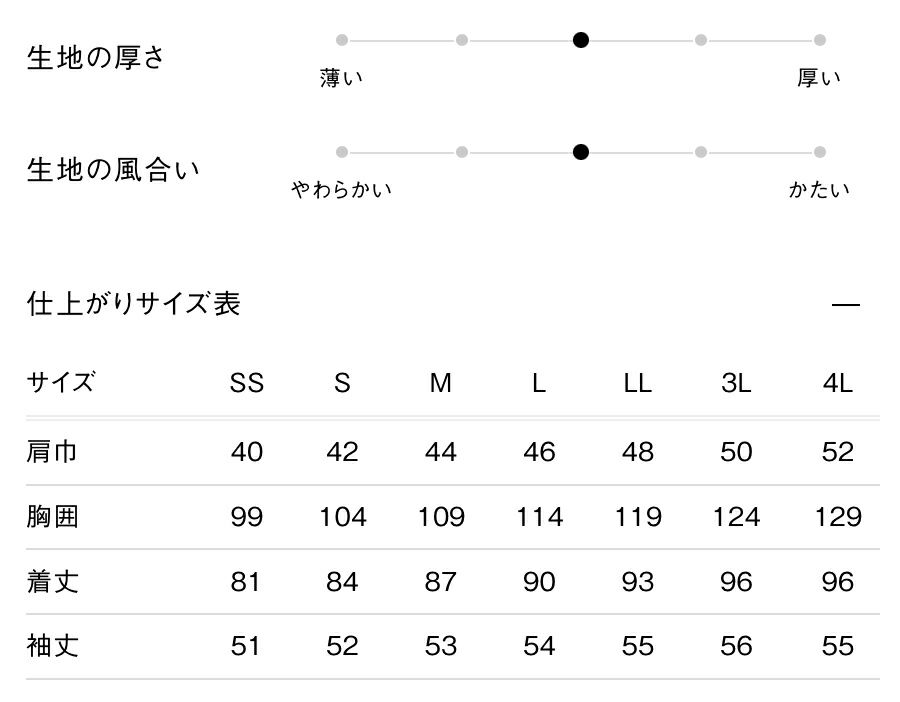Click the rightmost dot above 厚い
This screenshot has height=702, width=900.
[820, 40]
